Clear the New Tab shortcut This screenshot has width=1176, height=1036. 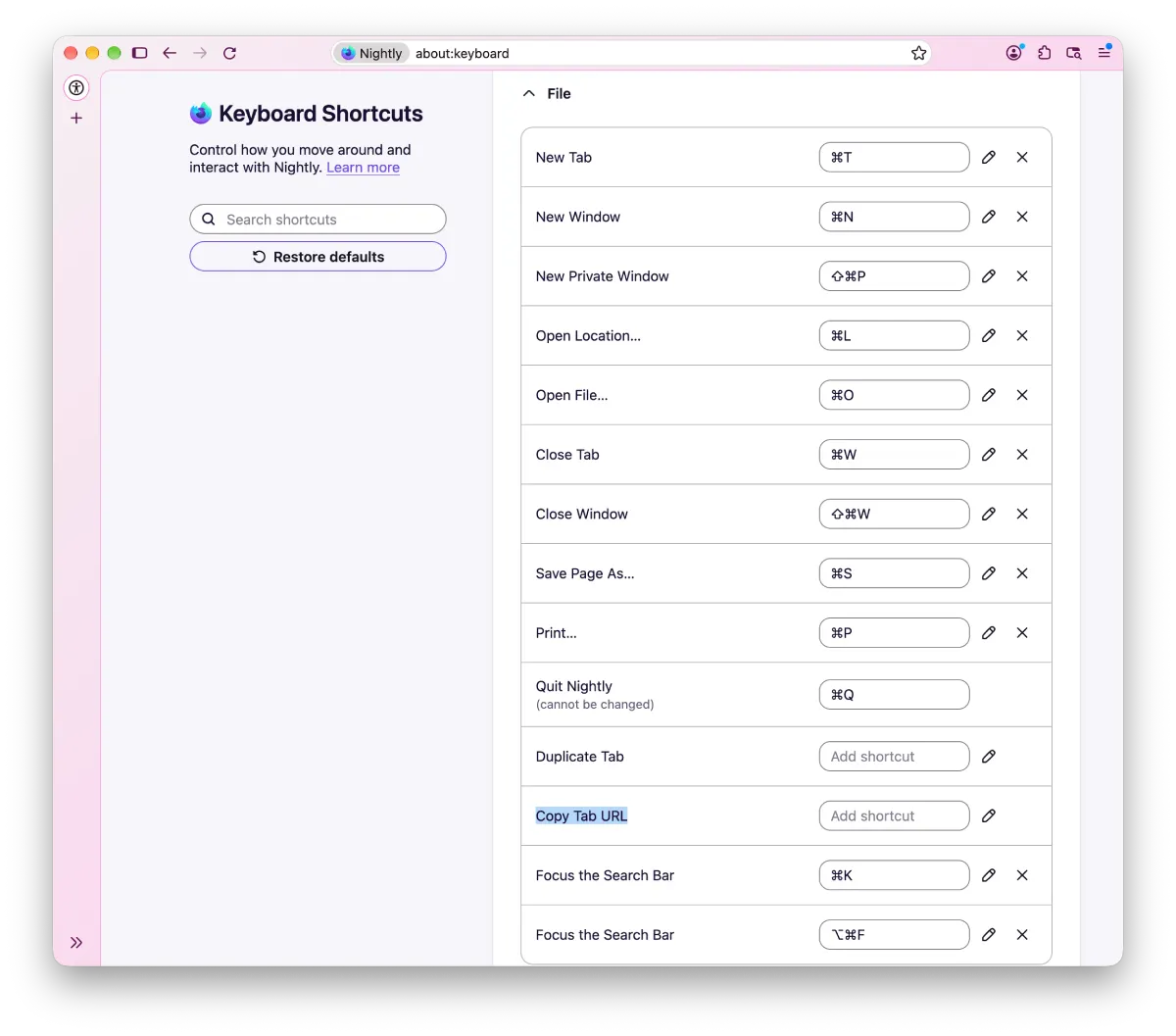click(x=1022, y=157)
